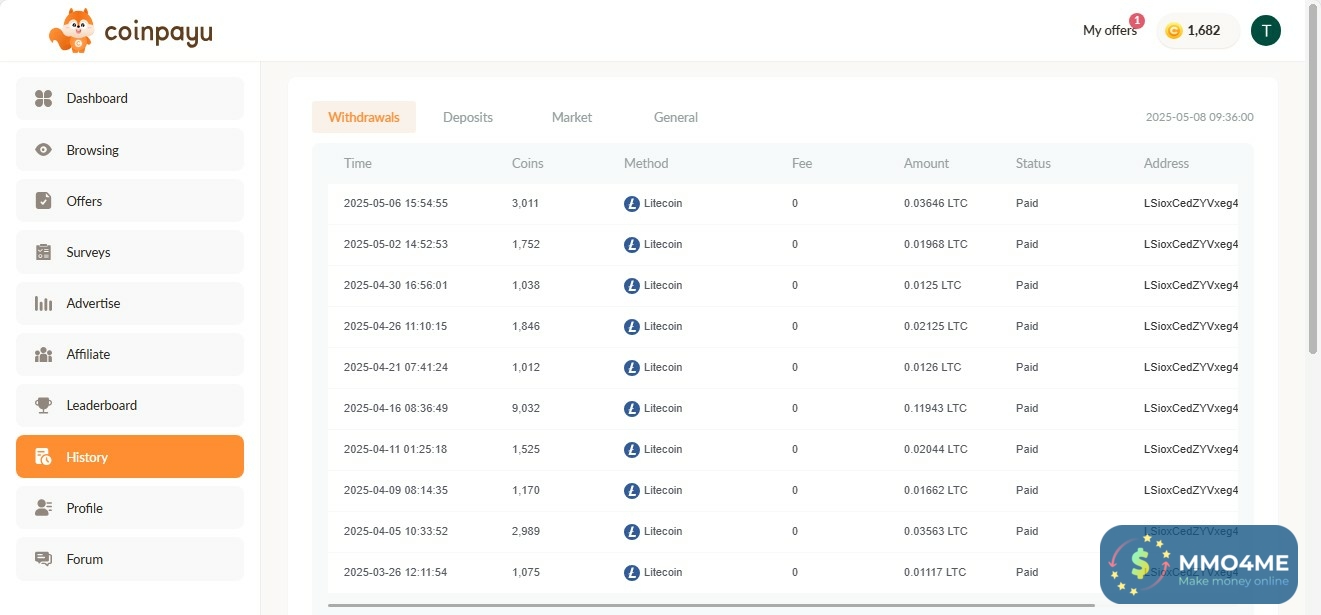The width and height of the screenshot is (1321, 615).
Task: Open the user avatar T menu
Action: [x=1265, y=30]
